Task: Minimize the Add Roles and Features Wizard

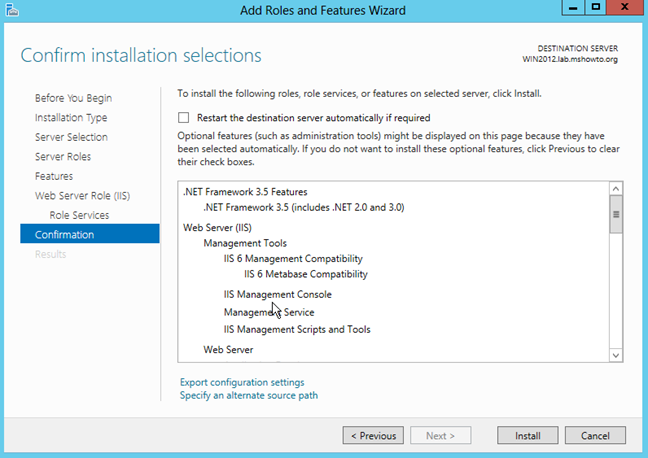Action: (x=573, y=7)
